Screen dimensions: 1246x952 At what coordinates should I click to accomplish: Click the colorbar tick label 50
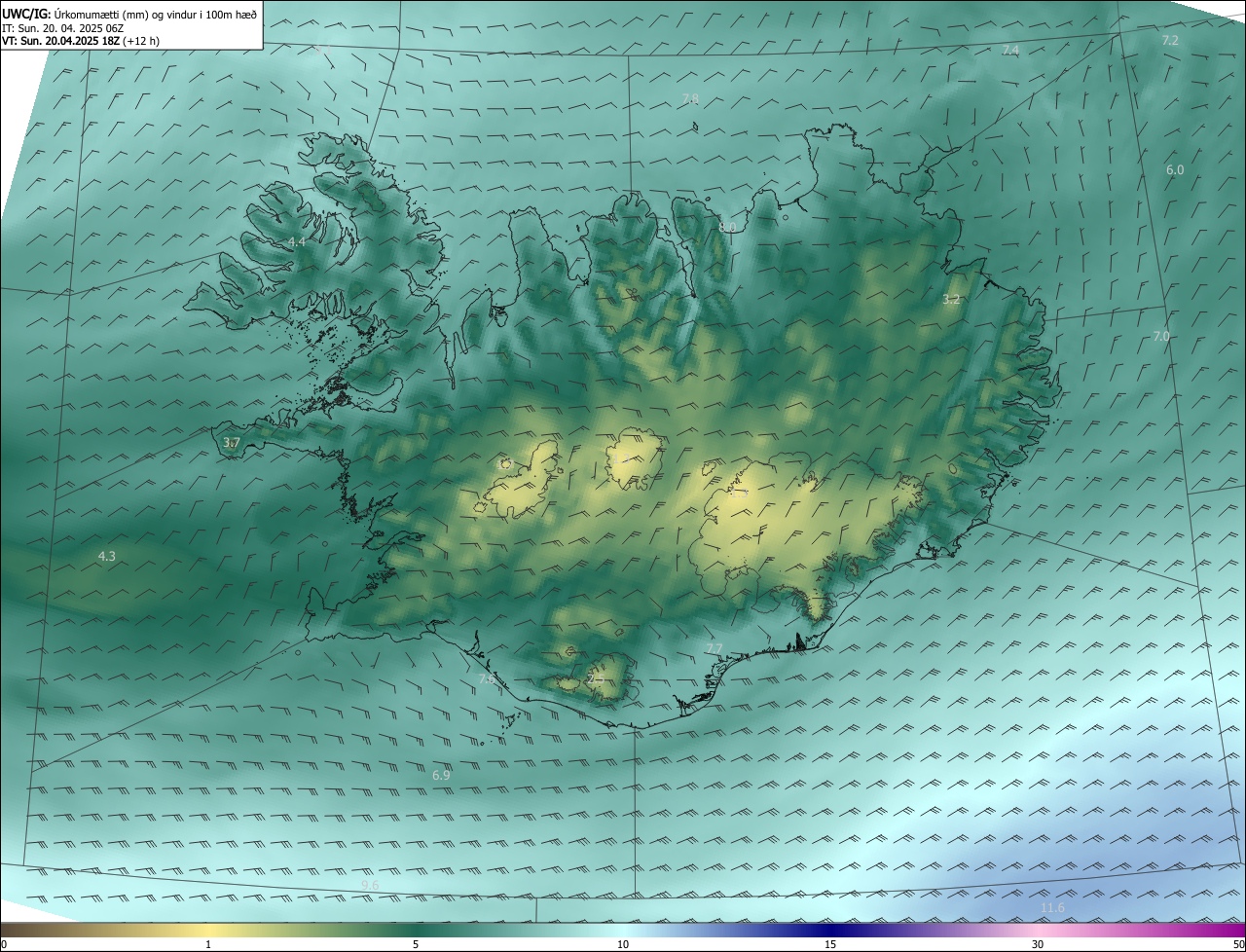1238,944
